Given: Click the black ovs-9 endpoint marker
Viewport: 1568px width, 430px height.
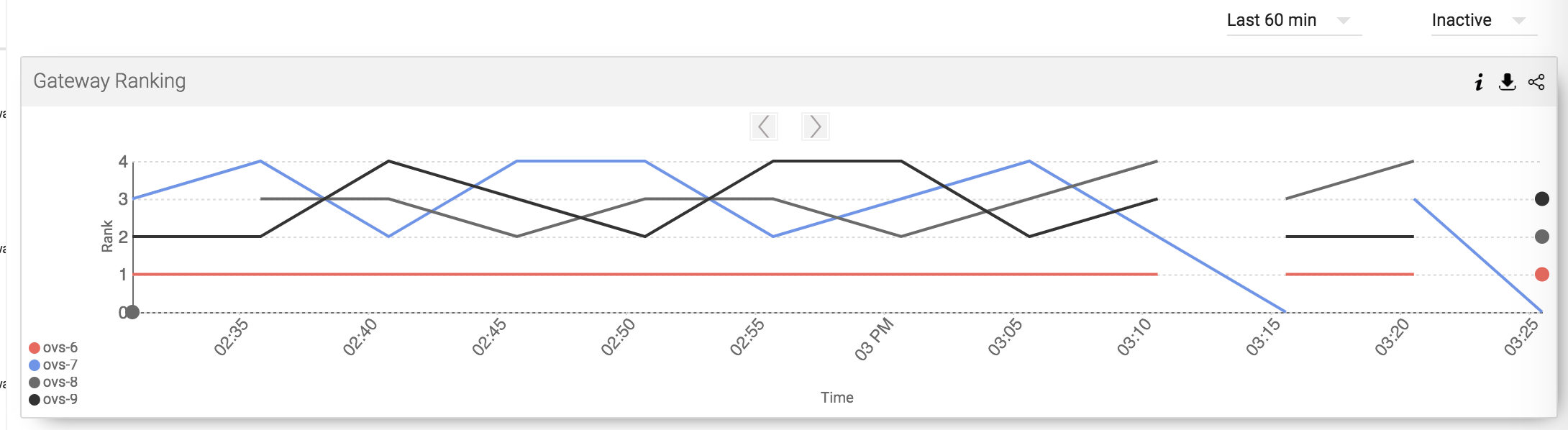Looking at the screenshot, I should [1541, 199].
